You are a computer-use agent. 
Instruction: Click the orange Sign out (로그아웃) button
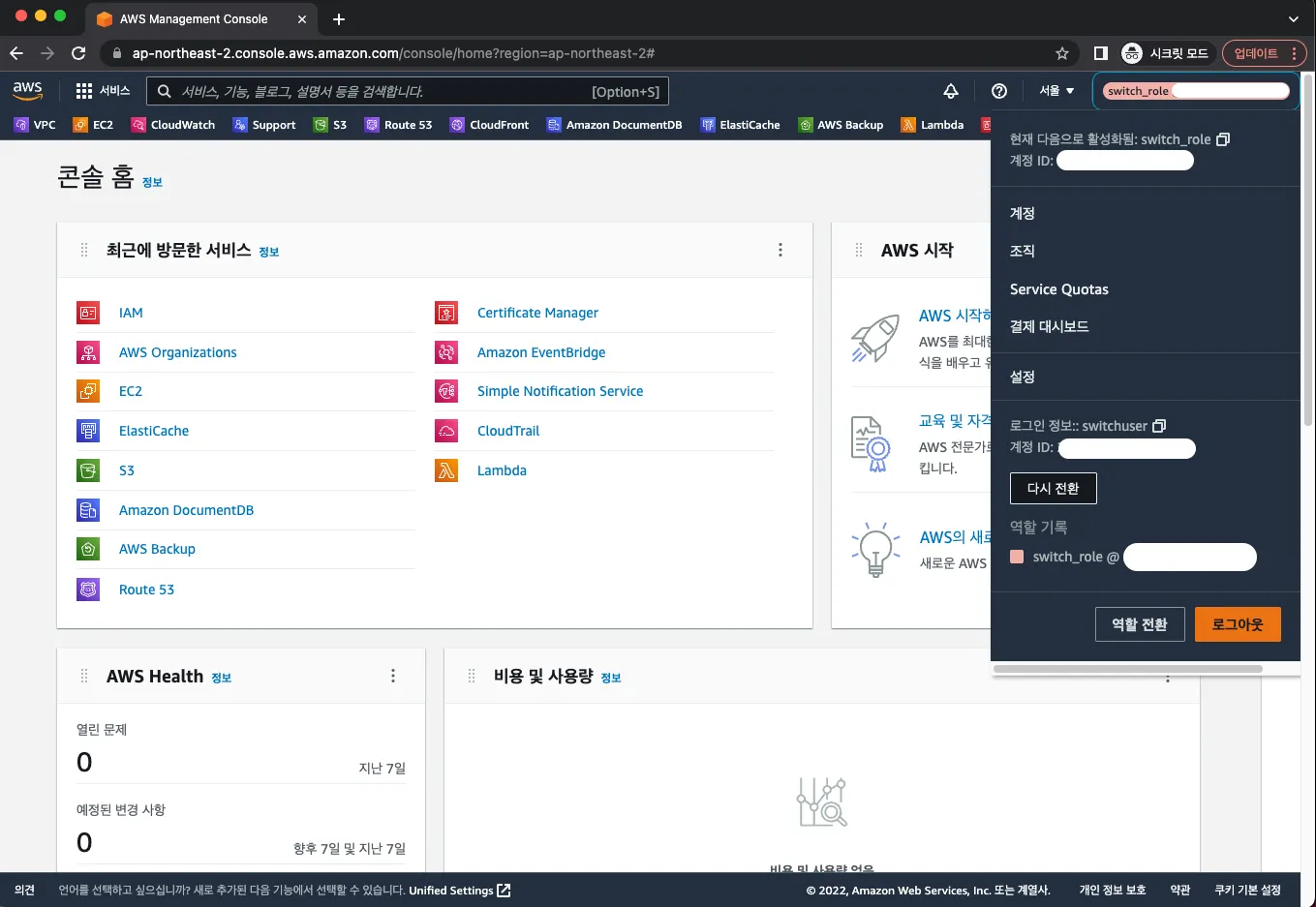(1238, 624)
